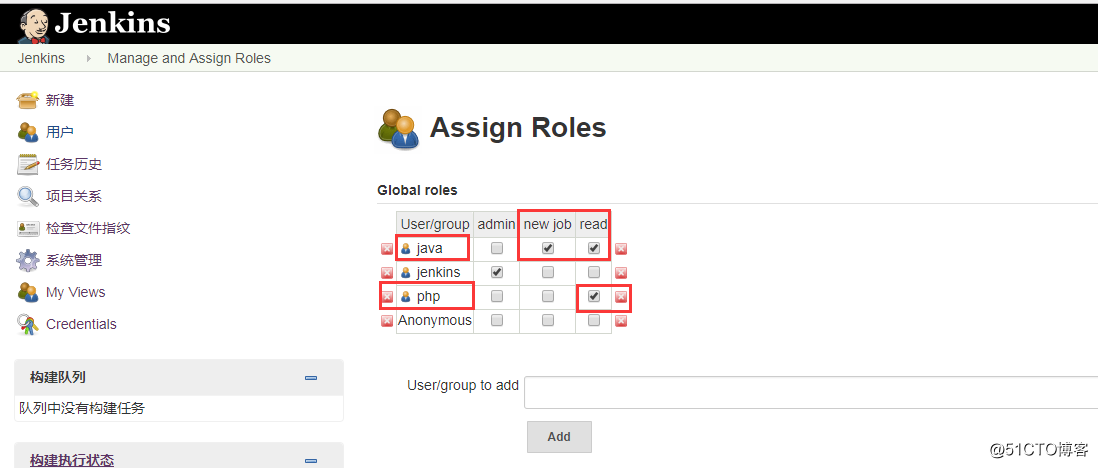1098x468 pixels.
Task: Delete the jenkins row via left red X
Action: pos(387,273)
